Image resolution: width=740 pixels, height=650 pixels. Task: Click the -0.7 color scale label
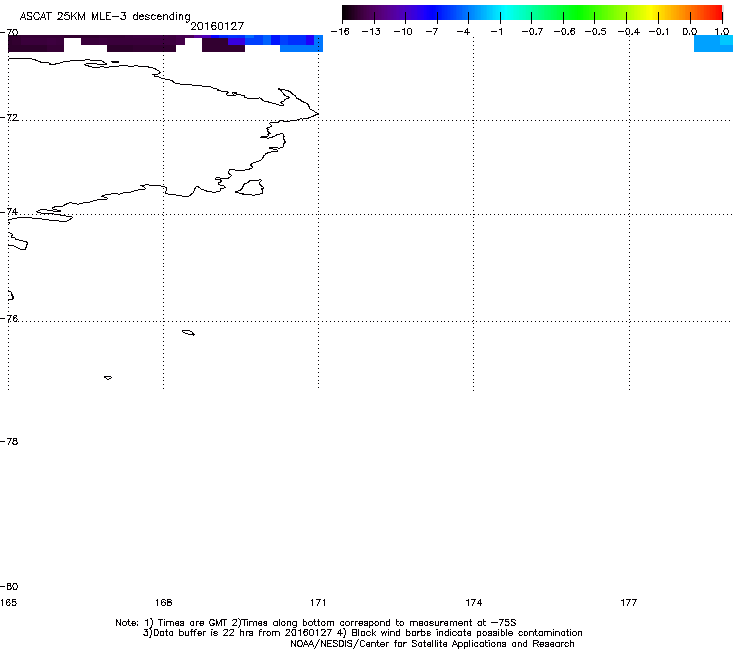532,32
